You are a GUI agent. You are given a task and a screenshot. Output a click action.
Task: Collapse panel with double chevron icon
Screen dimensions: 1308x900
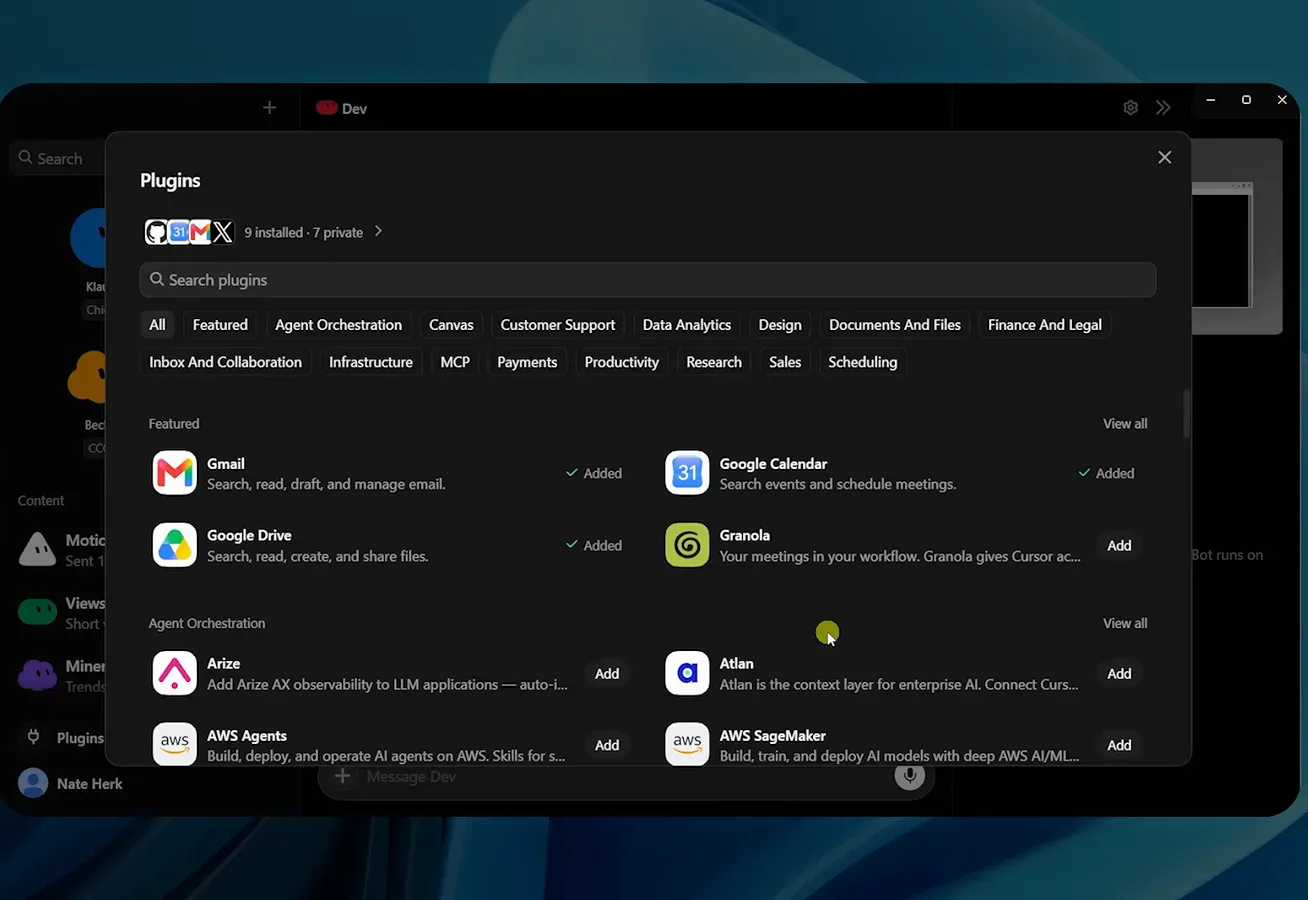coord(1163,108)
